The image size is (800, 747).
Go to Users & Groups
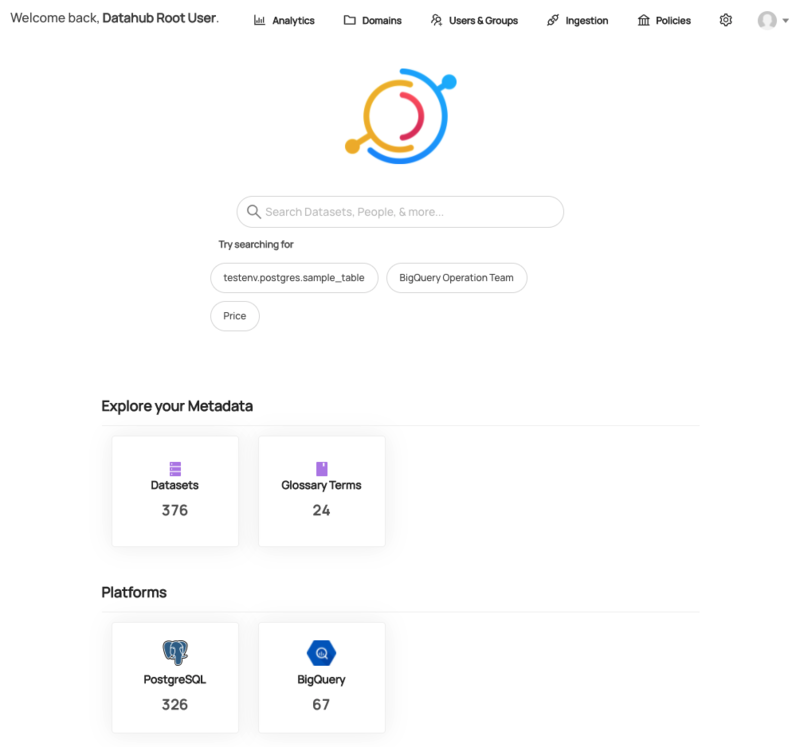(474, 20)
